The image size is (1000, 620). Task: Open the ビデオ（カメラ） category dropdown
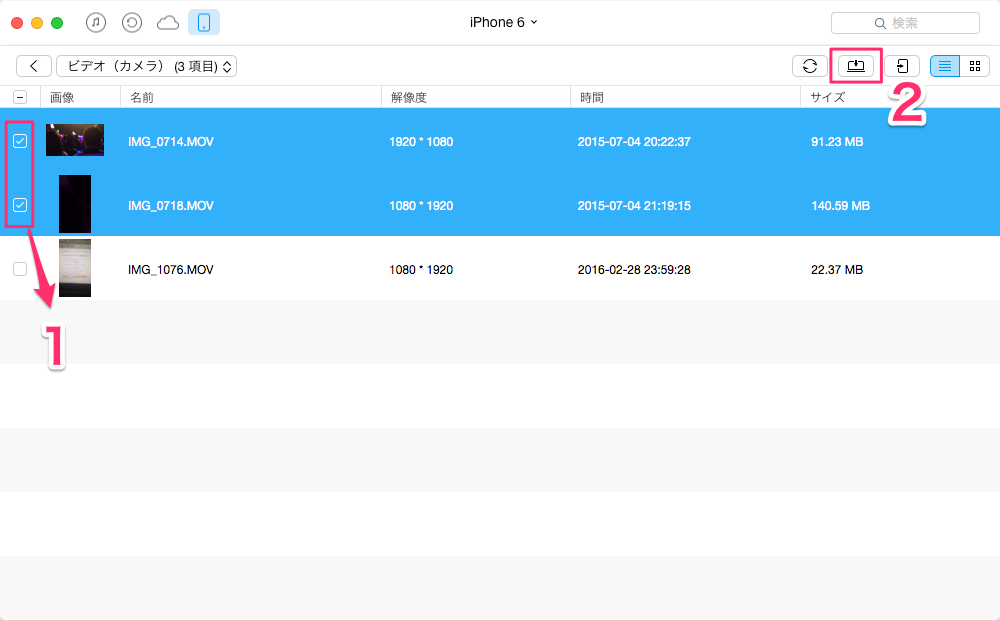pos(147,66)
